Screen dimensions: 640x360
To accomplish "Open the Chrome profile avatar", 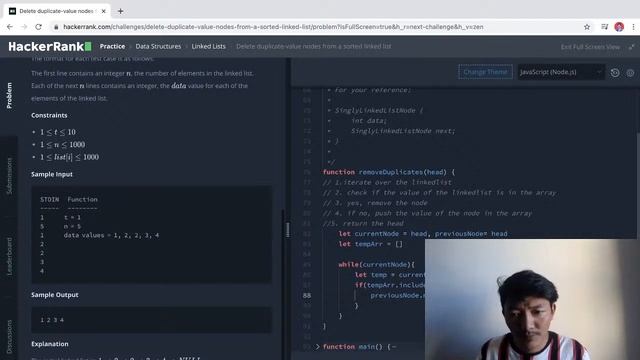I will click(619, 27).
